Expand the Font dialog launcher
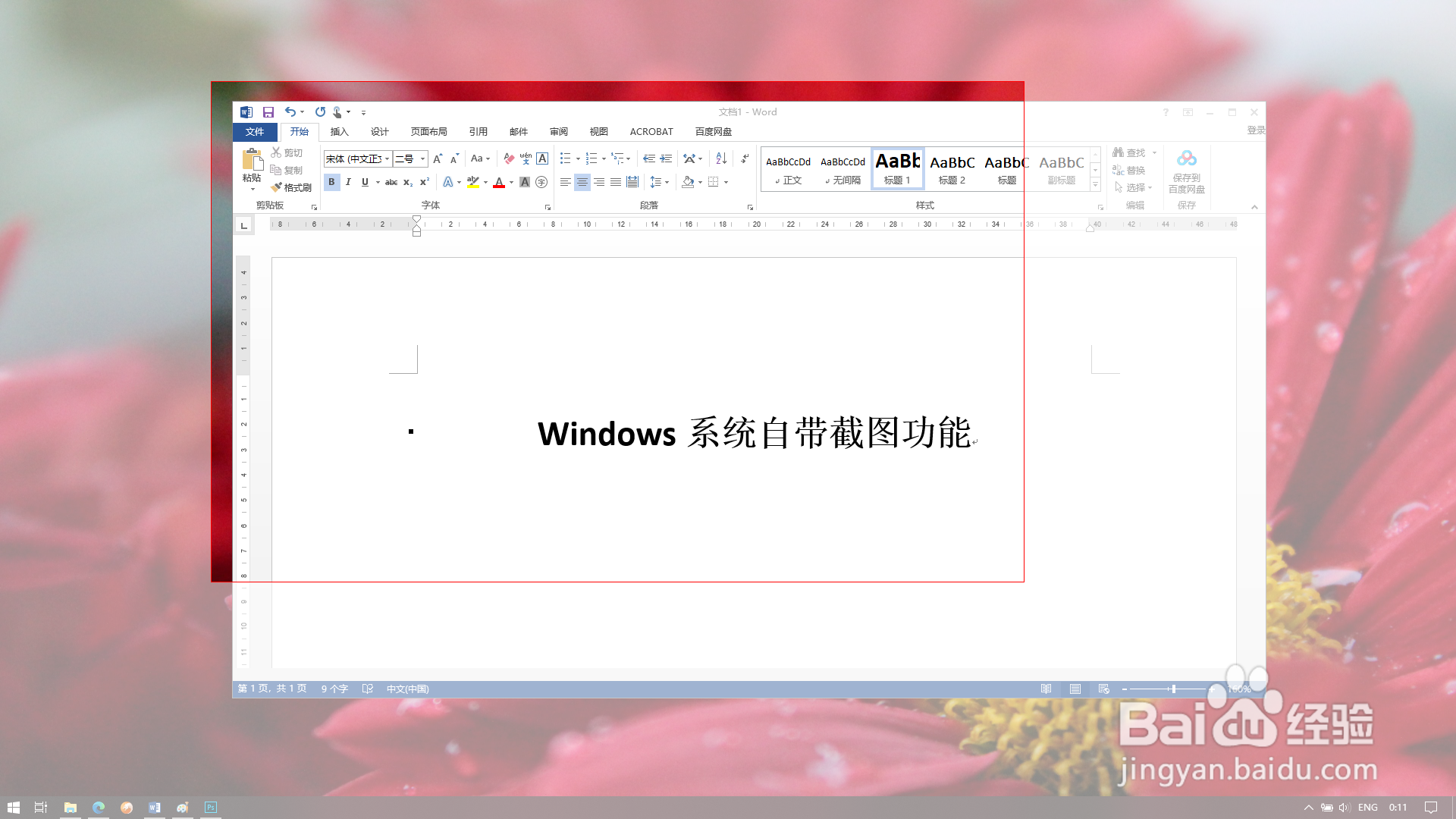 (x=548, y=207)
